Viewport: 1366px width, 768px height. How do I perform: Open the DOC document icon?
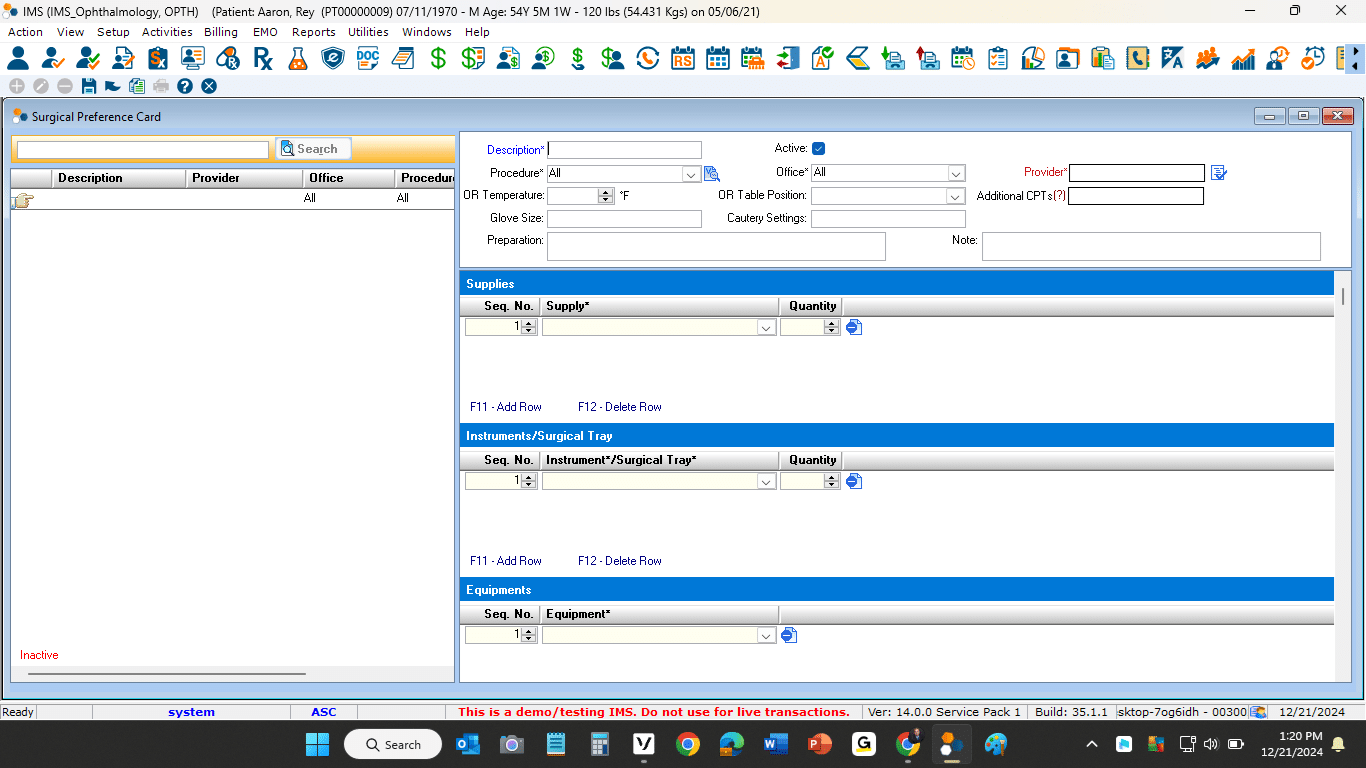[x=368, y=58]
